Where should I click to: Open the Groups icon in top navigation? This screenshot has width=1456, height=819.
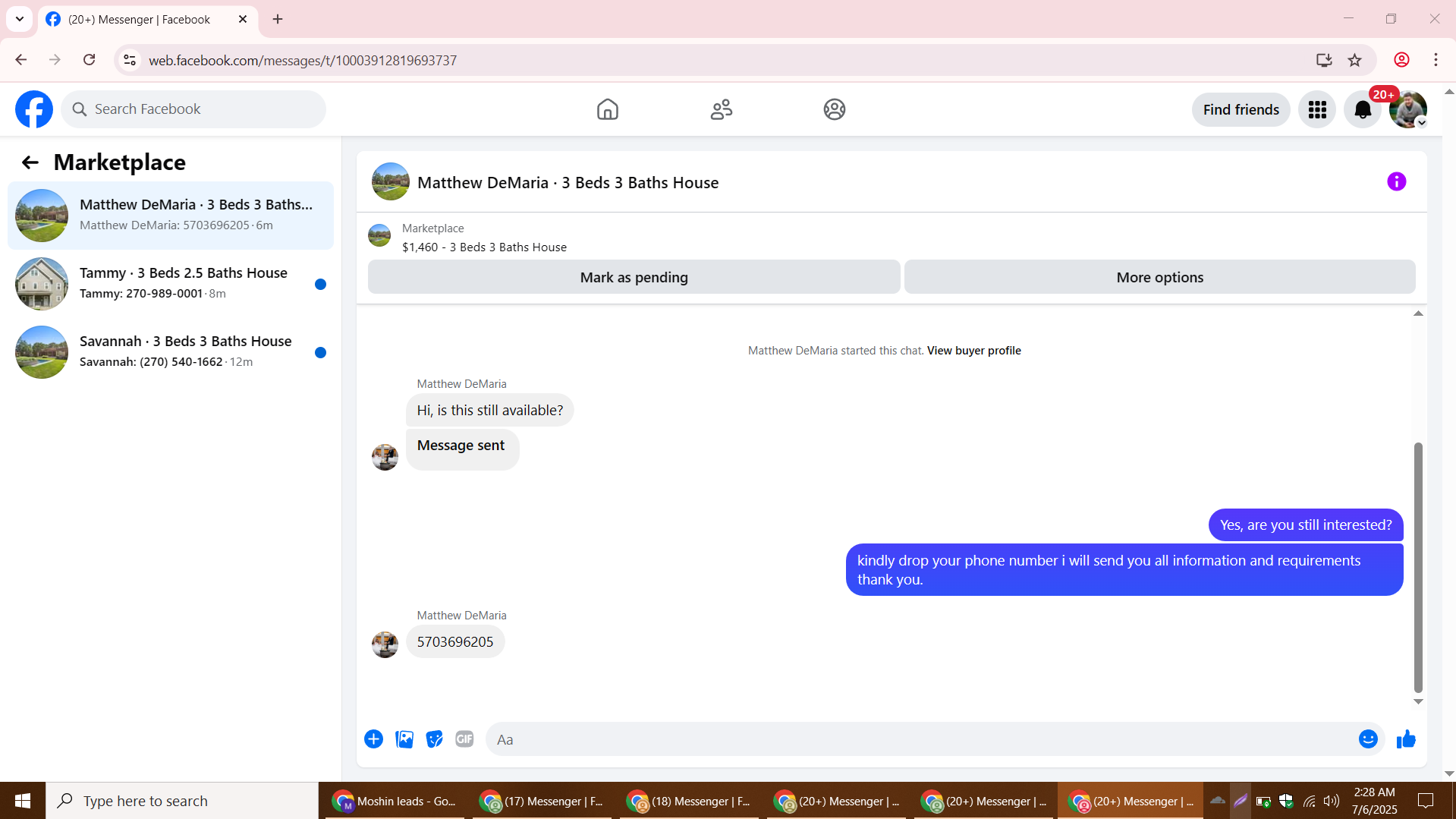(835, 109)
